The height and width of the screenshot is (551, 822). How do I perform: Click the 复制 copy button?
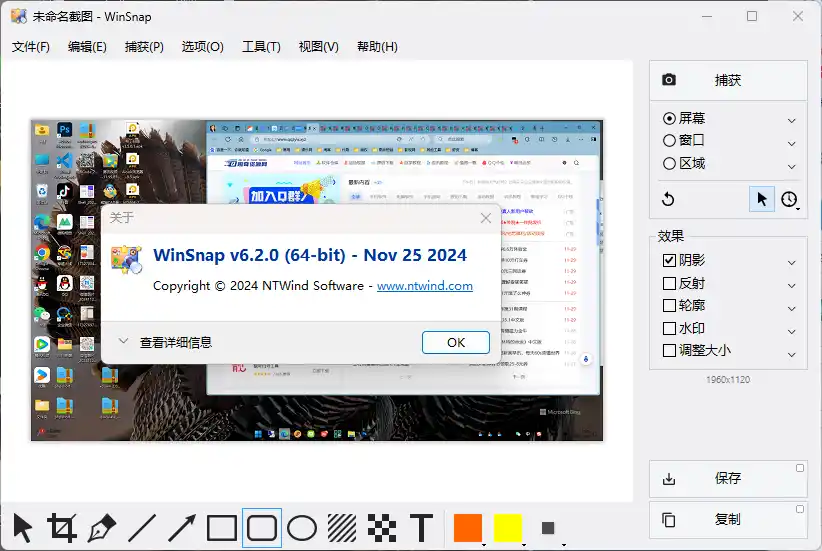[x=728, y=520]
